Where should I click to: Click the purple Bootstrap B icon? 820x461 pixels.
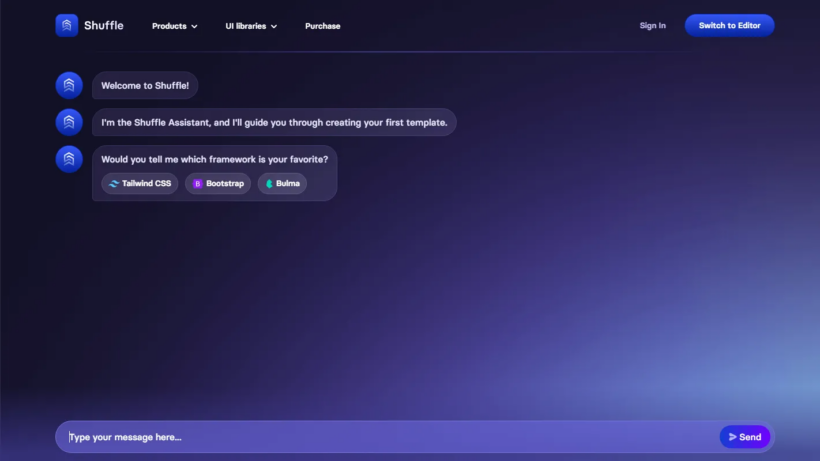coord(197,183)
